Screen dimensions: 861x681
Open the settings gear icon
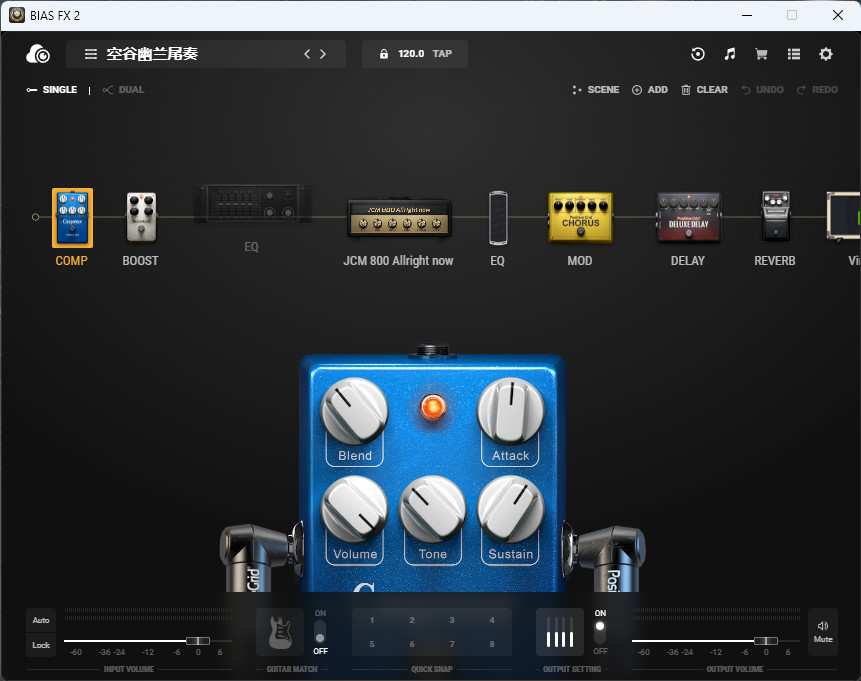pyautogui.click(x=826, y=54)
